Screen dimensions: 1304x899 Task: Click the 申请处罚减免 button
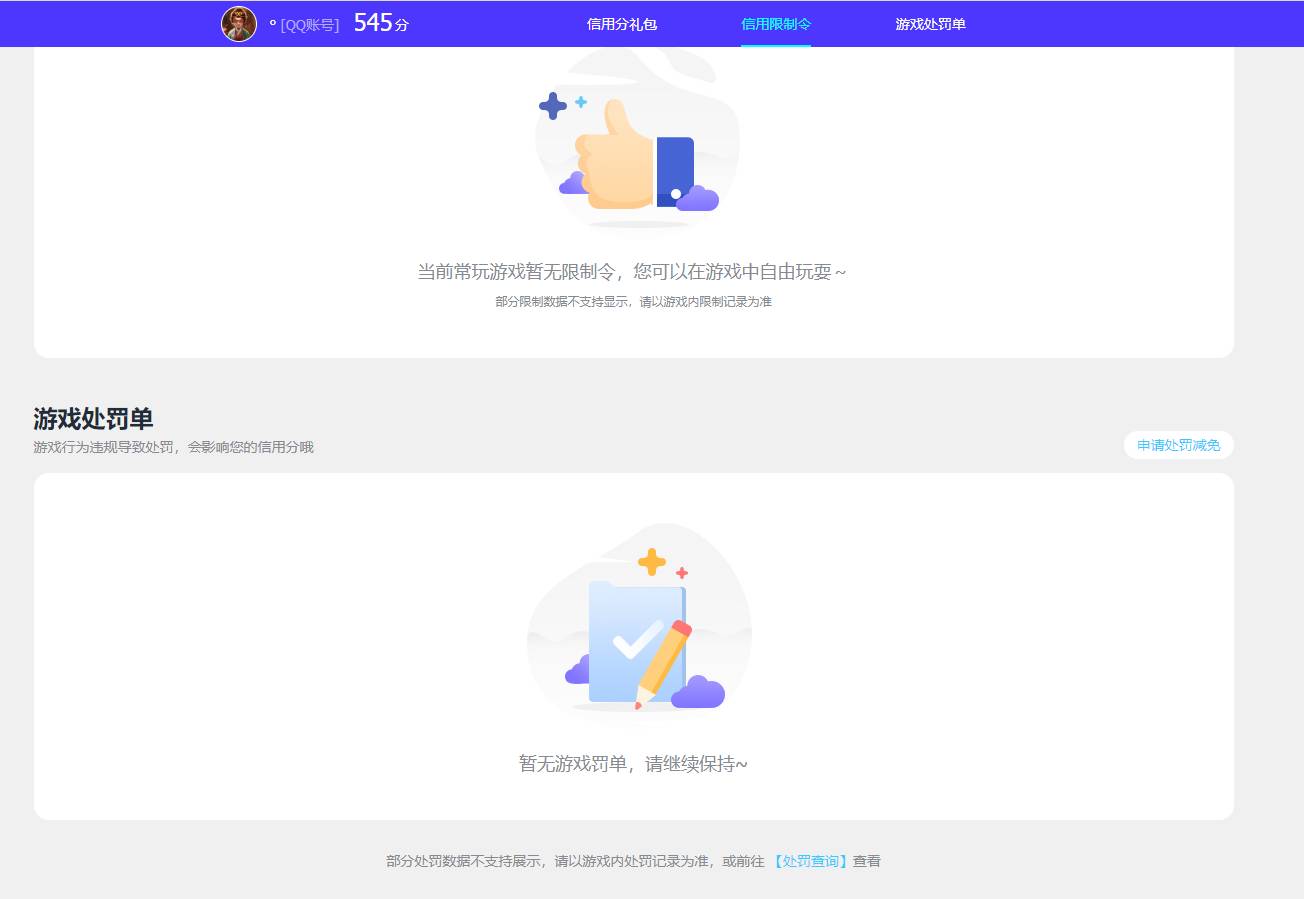[1178, 445]
